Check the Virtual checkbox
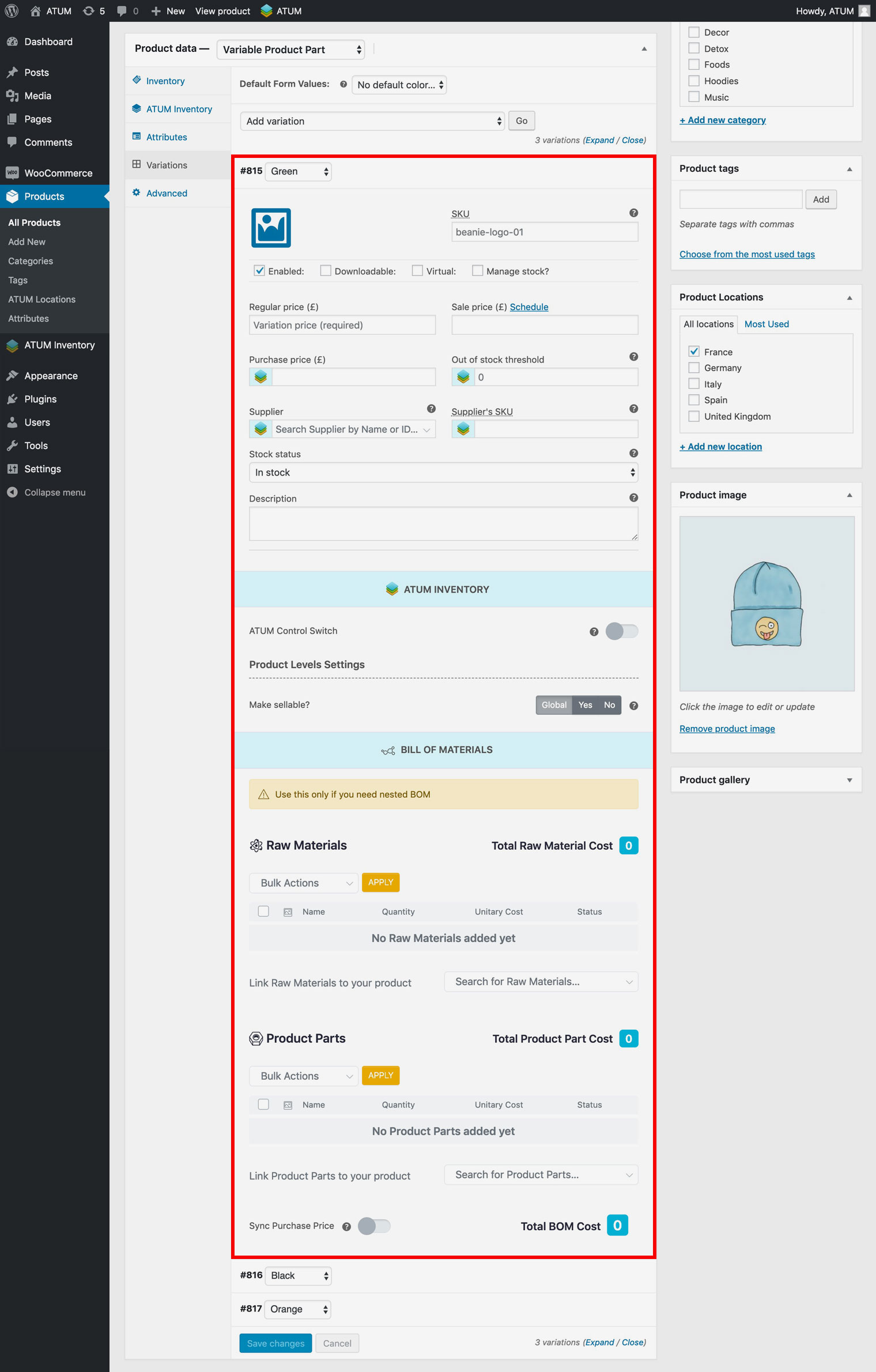 (x=417, y=270)
